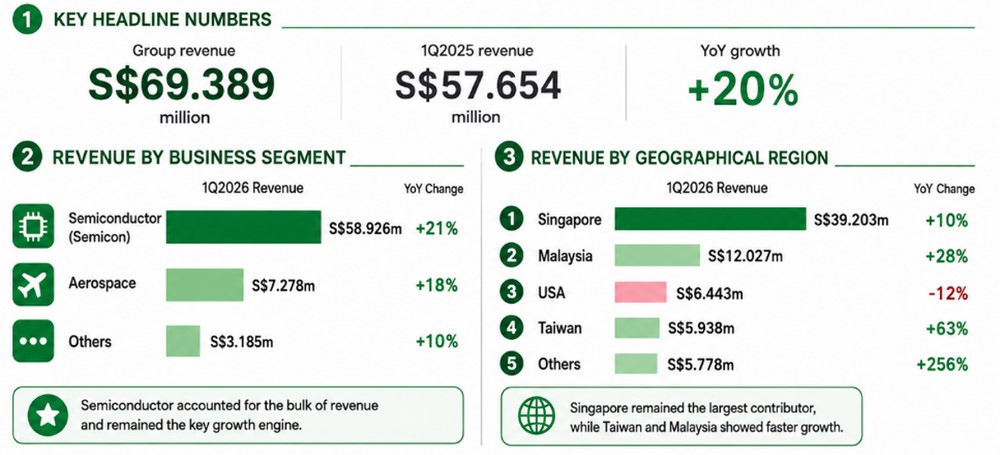Click the REVENUE BY GEOGRAPHICAL REGION heading

(680, 158)
